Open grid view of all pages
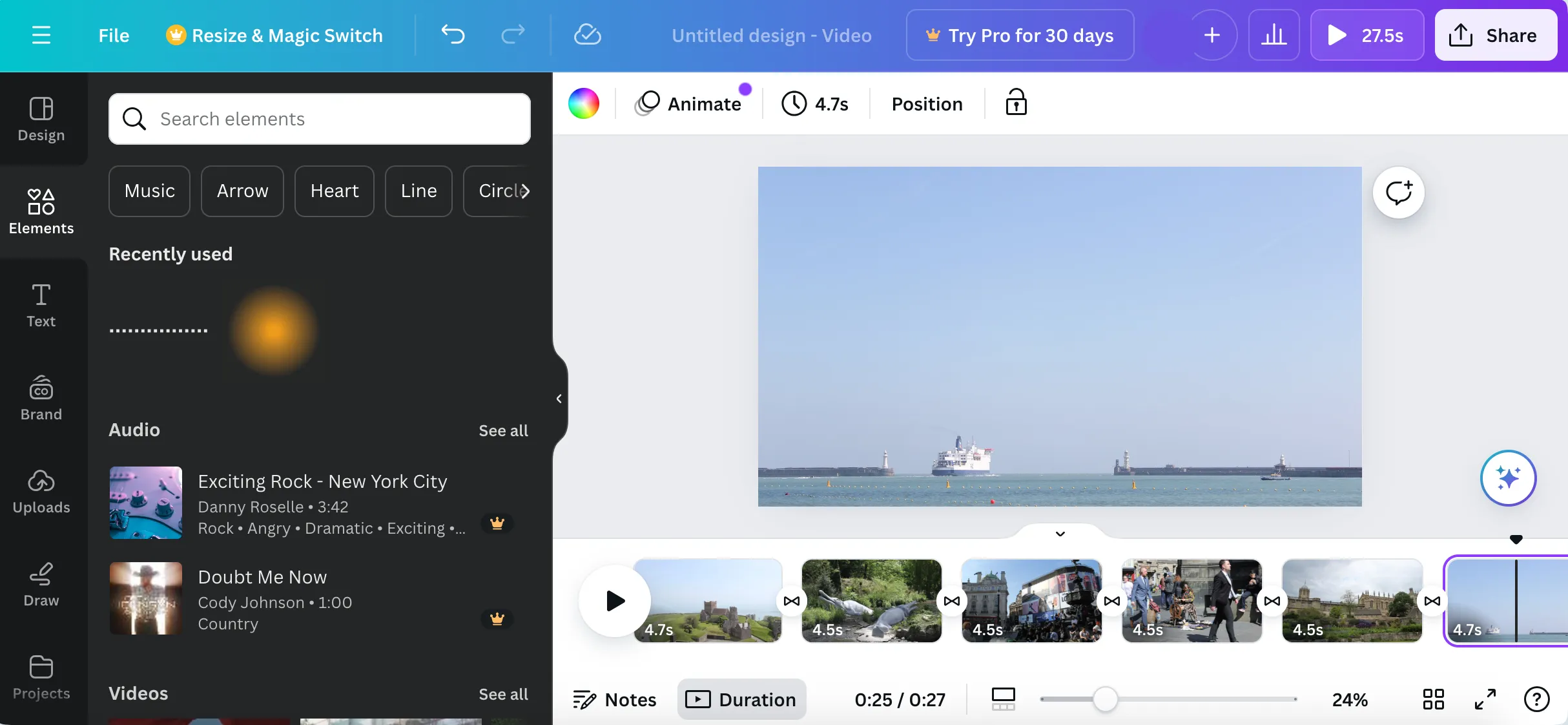The image size is (1568, 725). tap(1432, 699)
